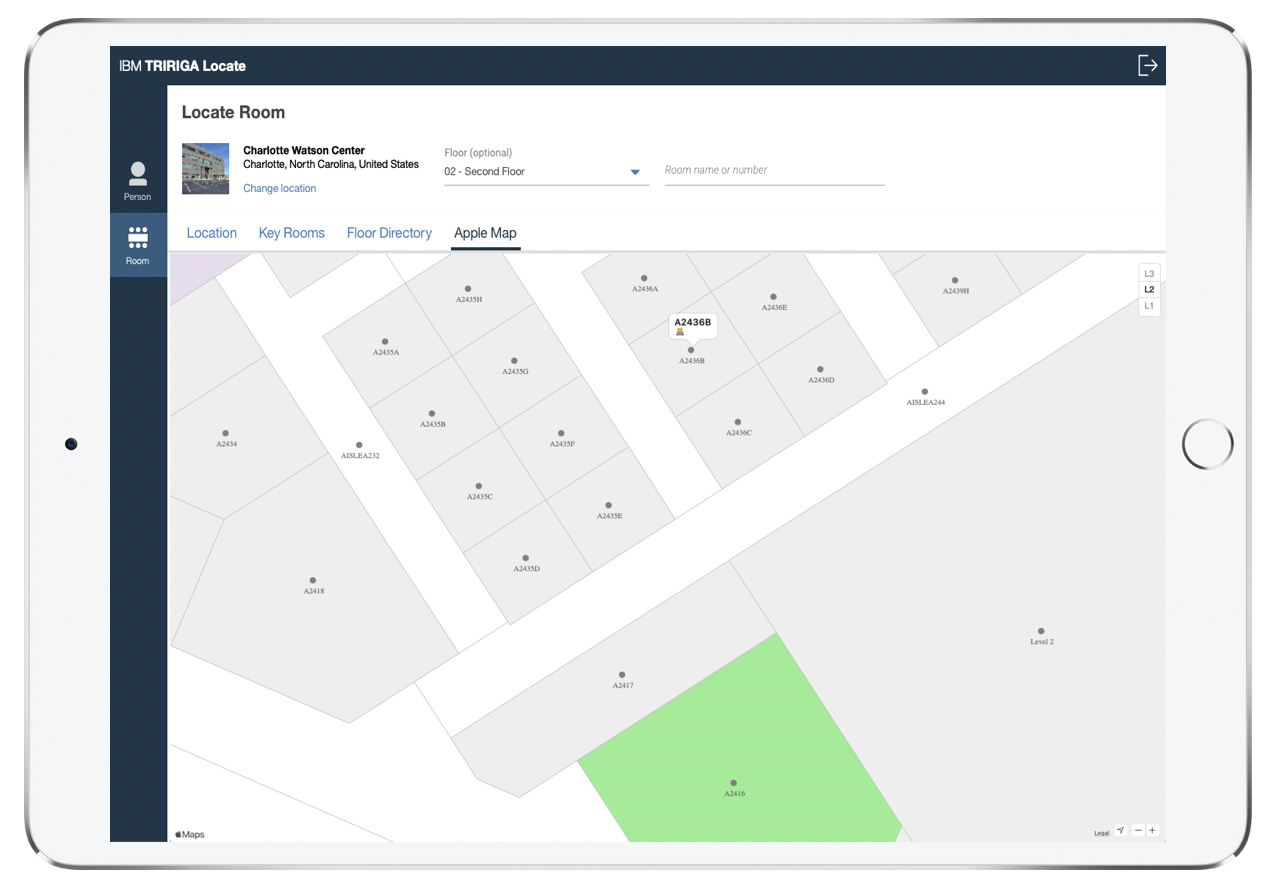Select the Room sidebar item

pyautogui.click(x=138, y=245)
